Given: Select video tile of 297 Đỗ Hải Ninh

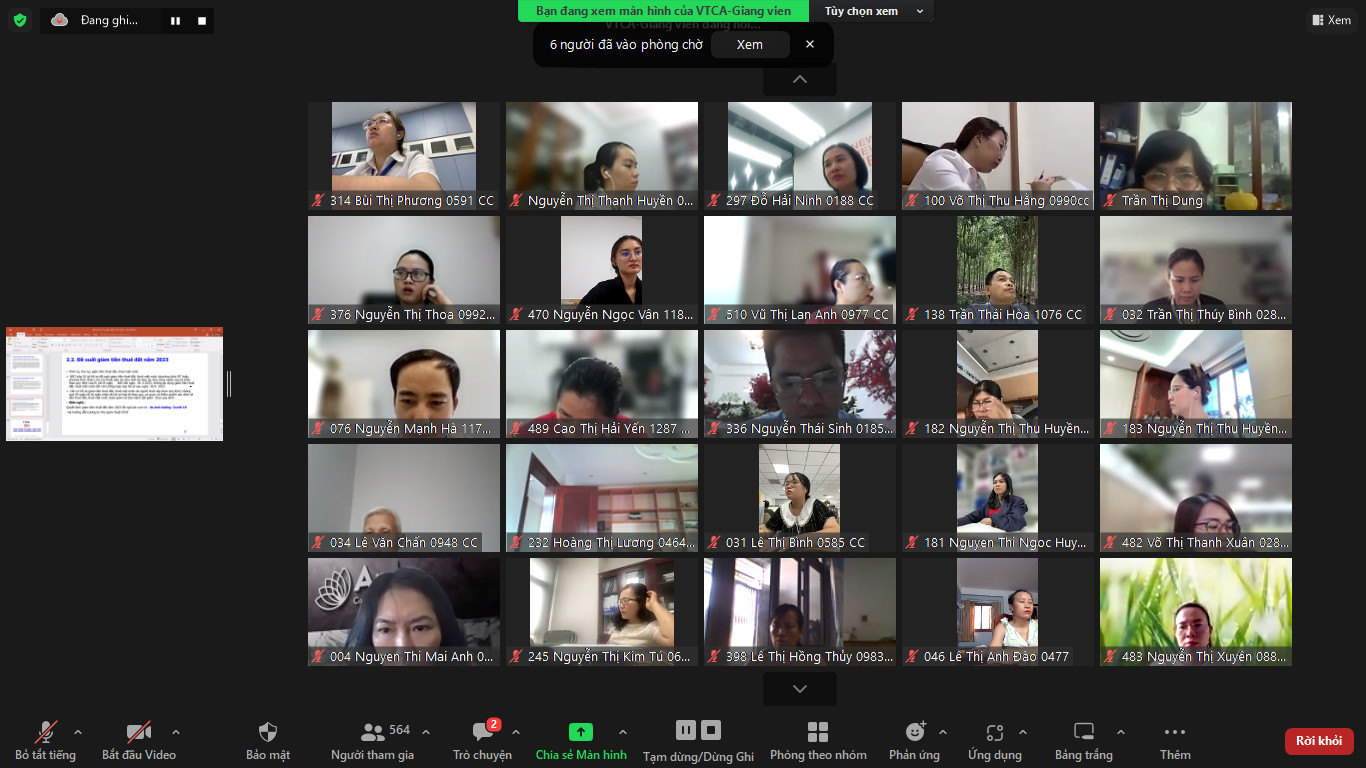Looking at the screenshot, I should coord(800,156).
